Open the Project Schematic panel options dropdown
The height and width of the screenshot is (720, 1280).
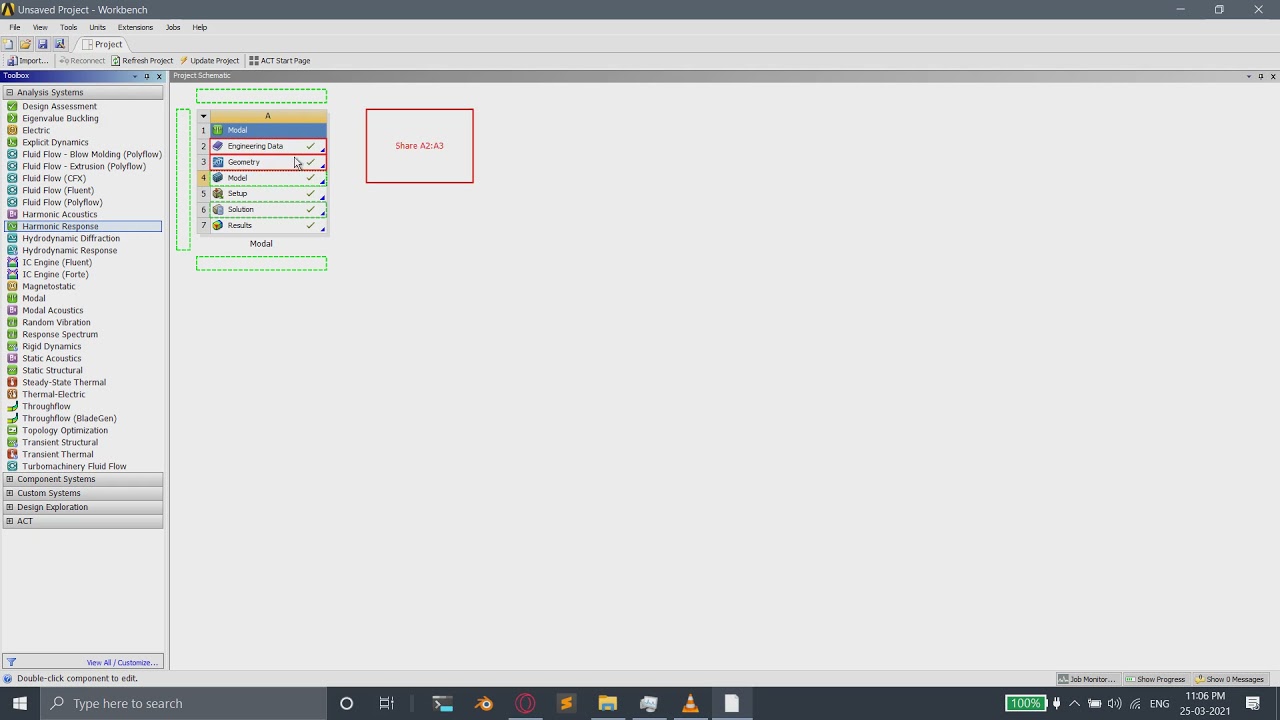click(1248, 76)
